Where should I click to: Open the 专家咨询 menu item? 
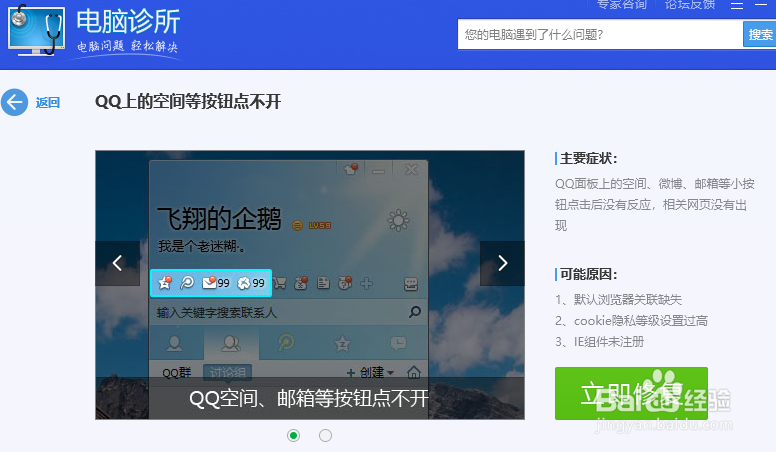click(622, 5)
